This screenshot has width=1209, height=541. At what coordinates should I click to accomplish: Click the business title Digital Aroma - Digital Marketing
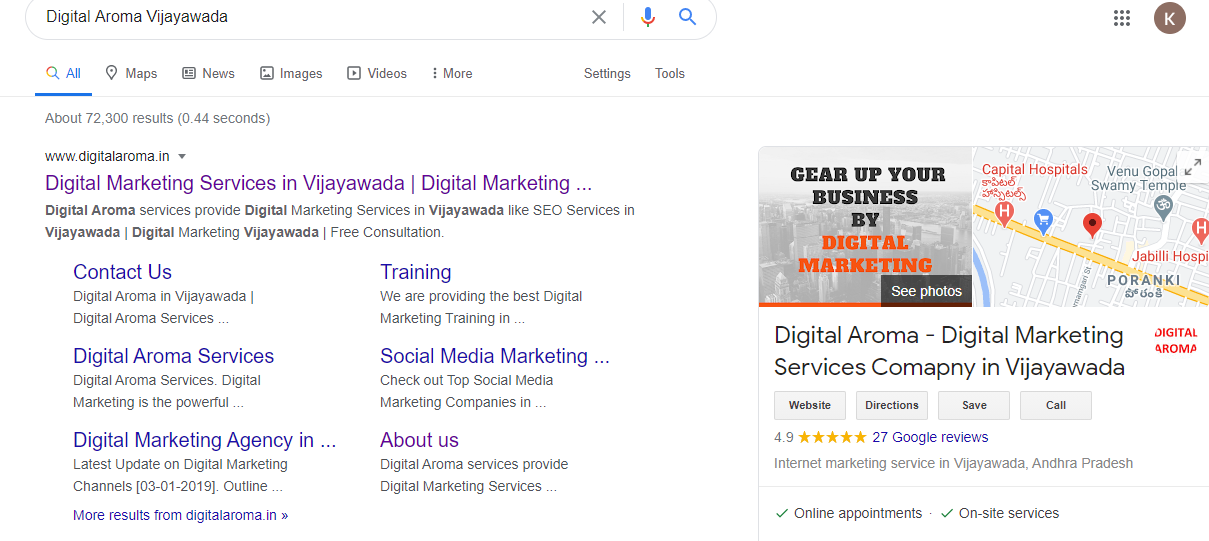coord(949,351)
